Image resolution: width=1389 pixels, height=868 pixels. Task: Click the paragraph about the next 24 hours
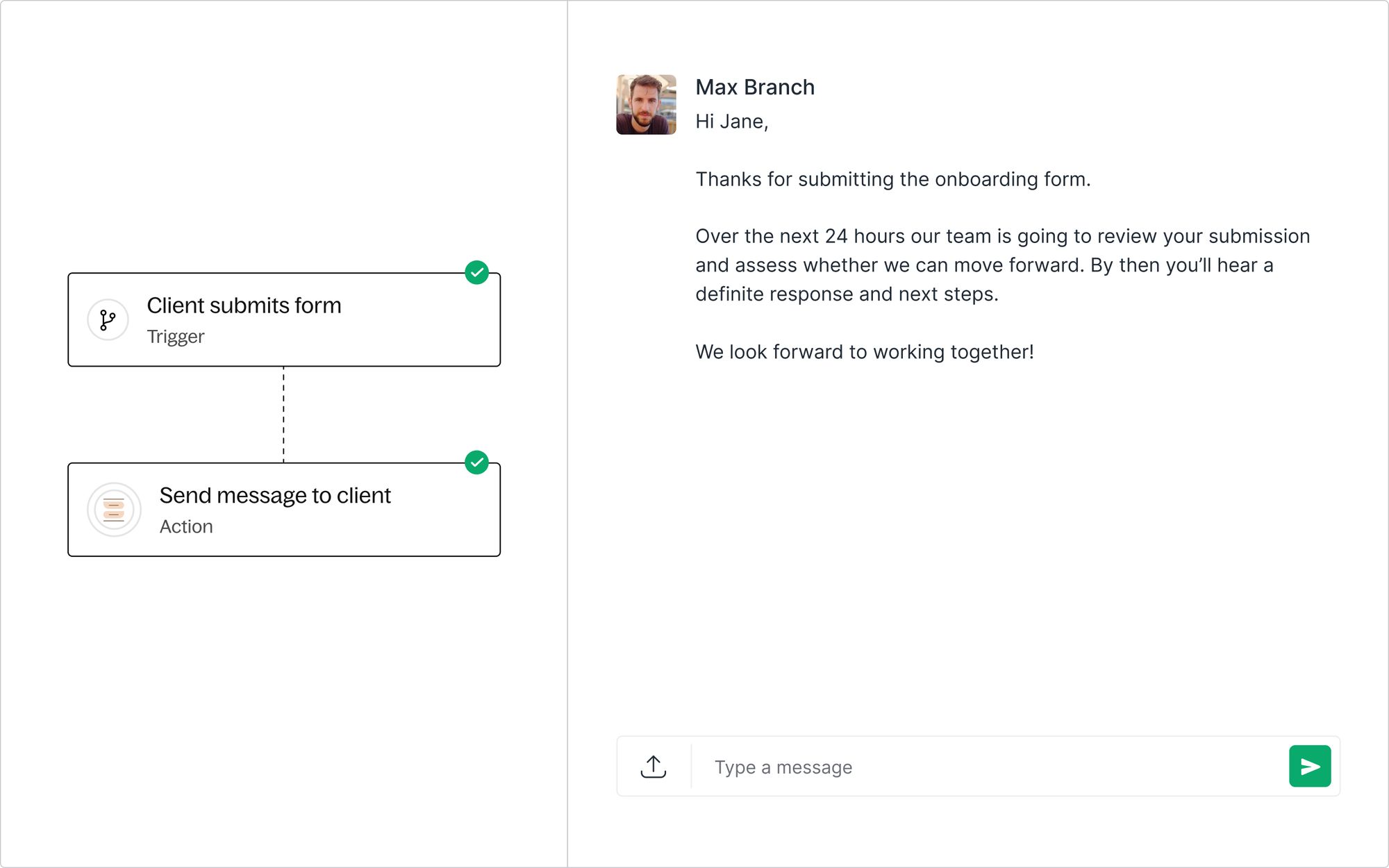pos(1002,265)
